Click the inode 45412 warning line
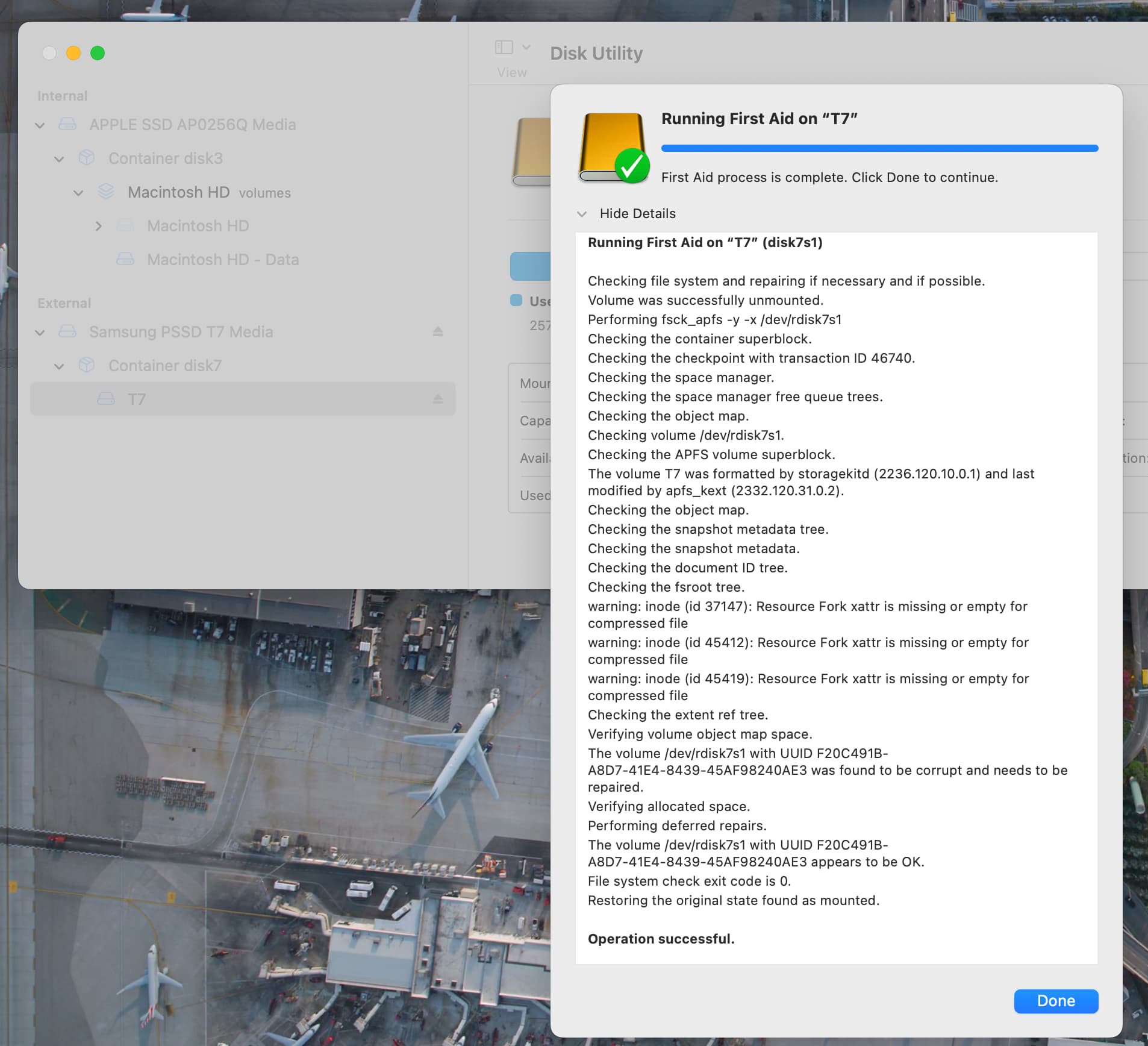The width and height of the screenshot is (1148, 1046). [x=808, y=651]
